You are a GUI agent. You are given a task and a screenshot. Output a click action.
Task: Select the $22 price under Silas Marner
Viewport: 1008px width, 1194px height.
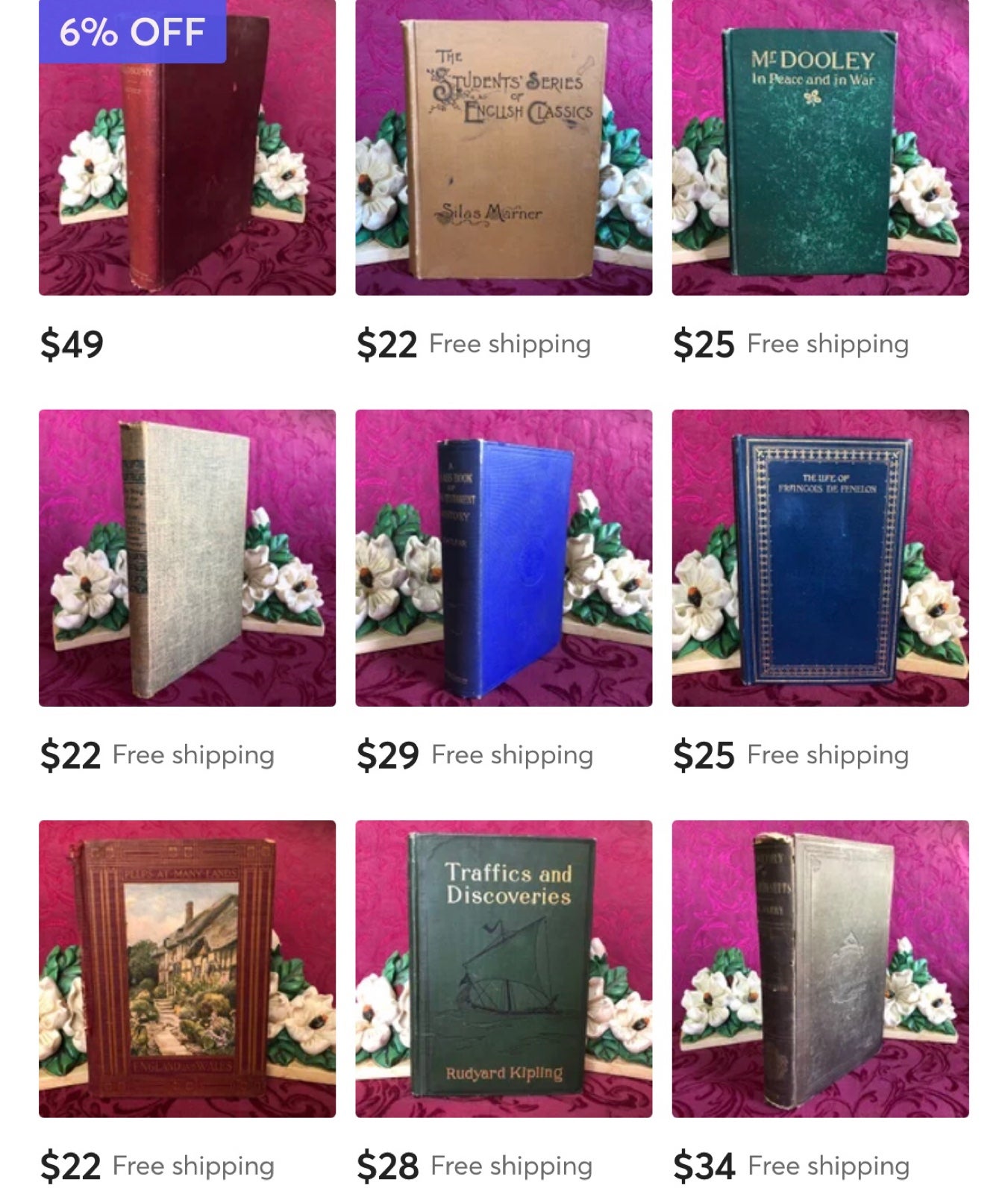[x=386, y=344]
